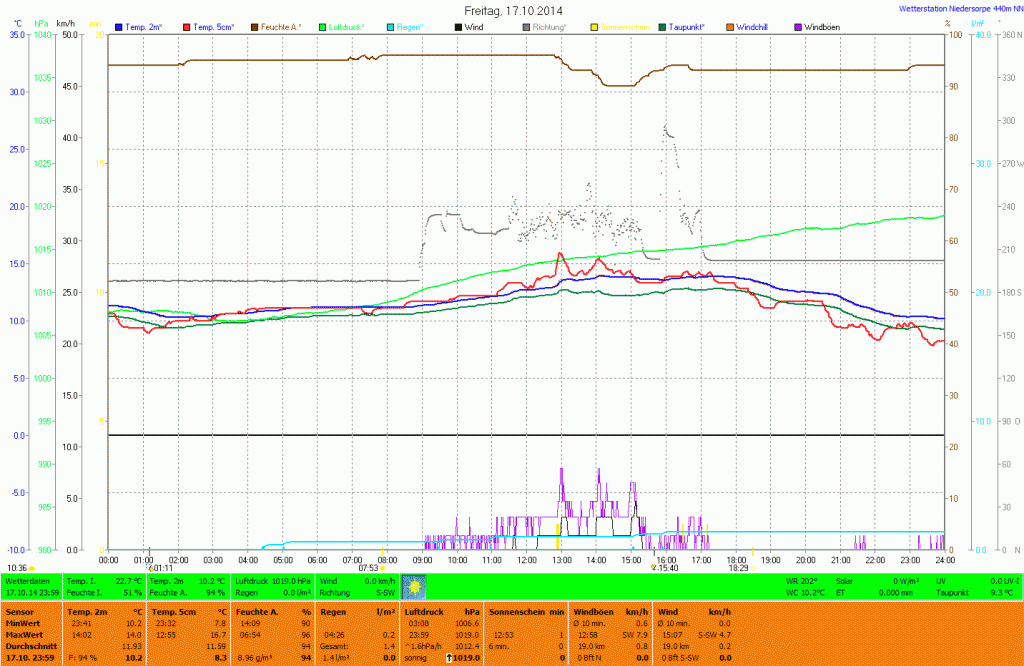This screenshot has width=1024, height=666.
Task: Select the yellow Sonnenschein legend marker
Action: 594,27
